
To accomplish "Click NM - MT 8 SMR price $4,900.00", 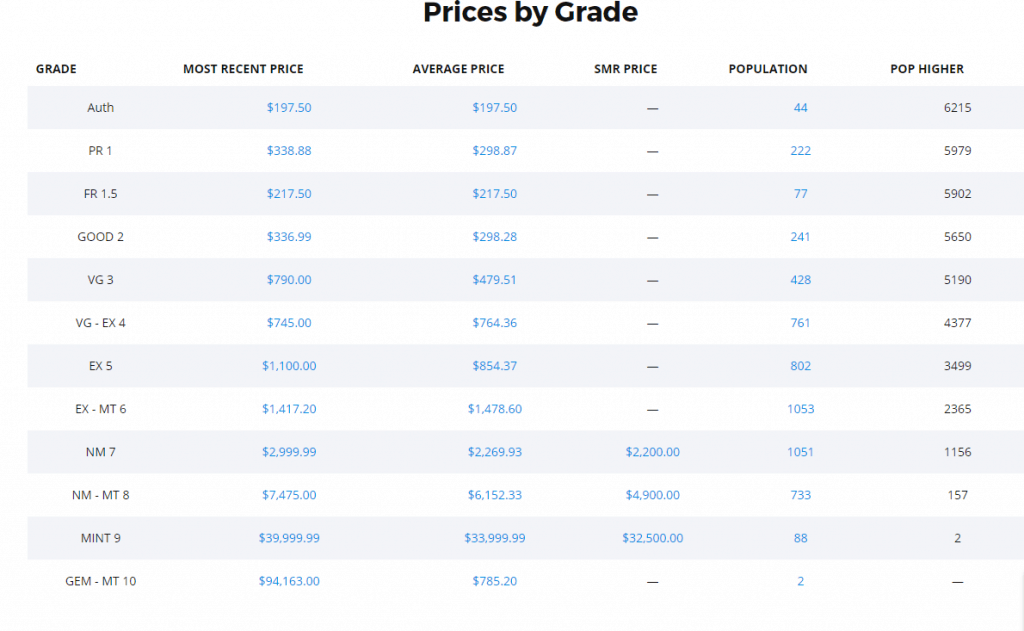I will click(x=652, y=495).
